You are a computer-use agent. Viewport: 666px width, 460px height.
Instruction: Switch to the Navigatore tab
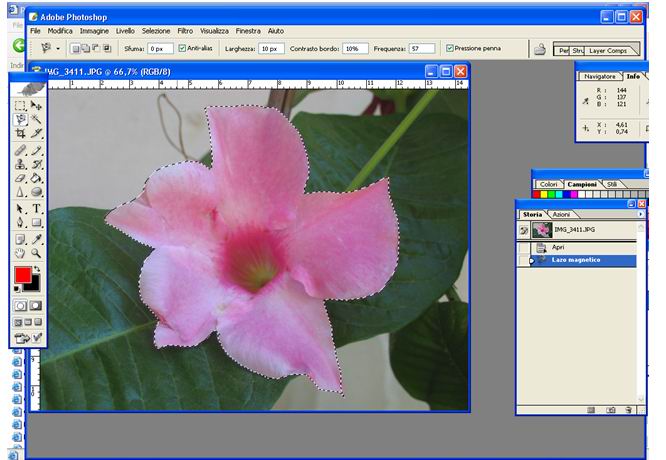click(599, 76)
